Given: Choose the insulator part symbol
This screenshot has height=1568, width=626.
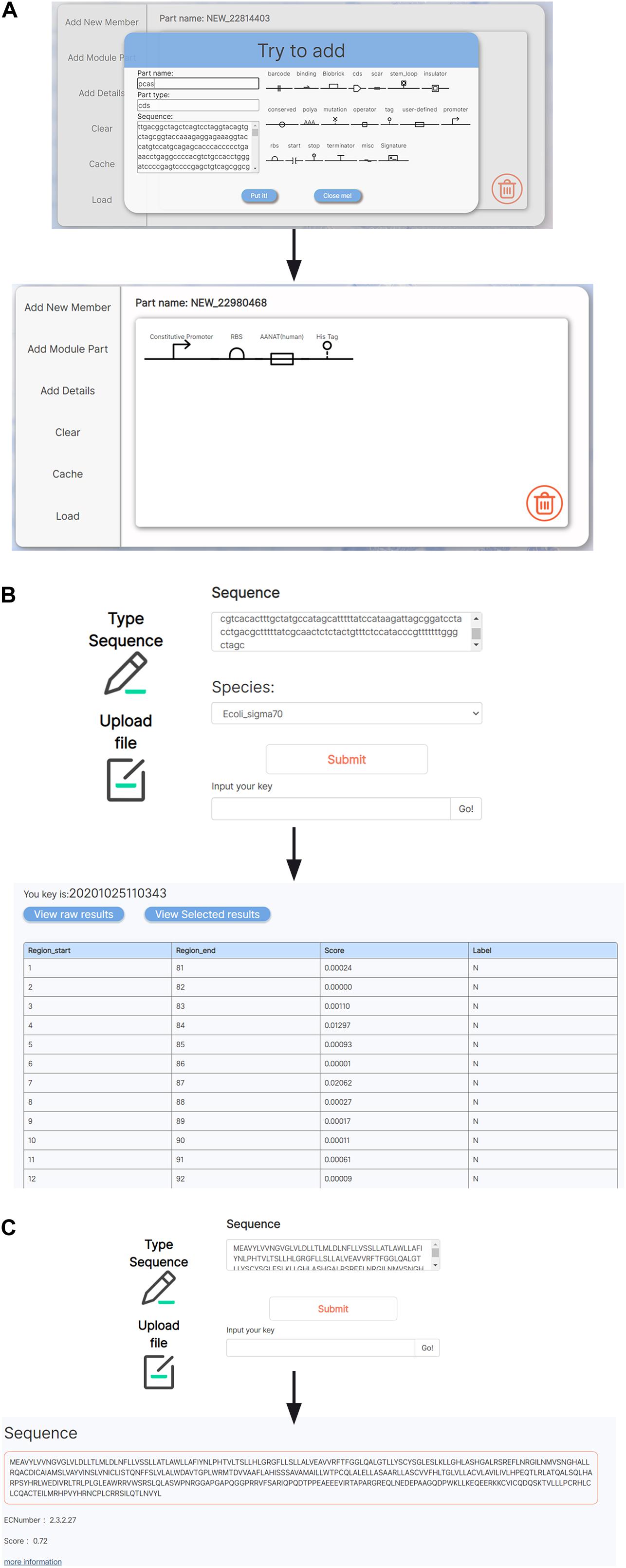Looking at the screenshot, I should 435,88.
